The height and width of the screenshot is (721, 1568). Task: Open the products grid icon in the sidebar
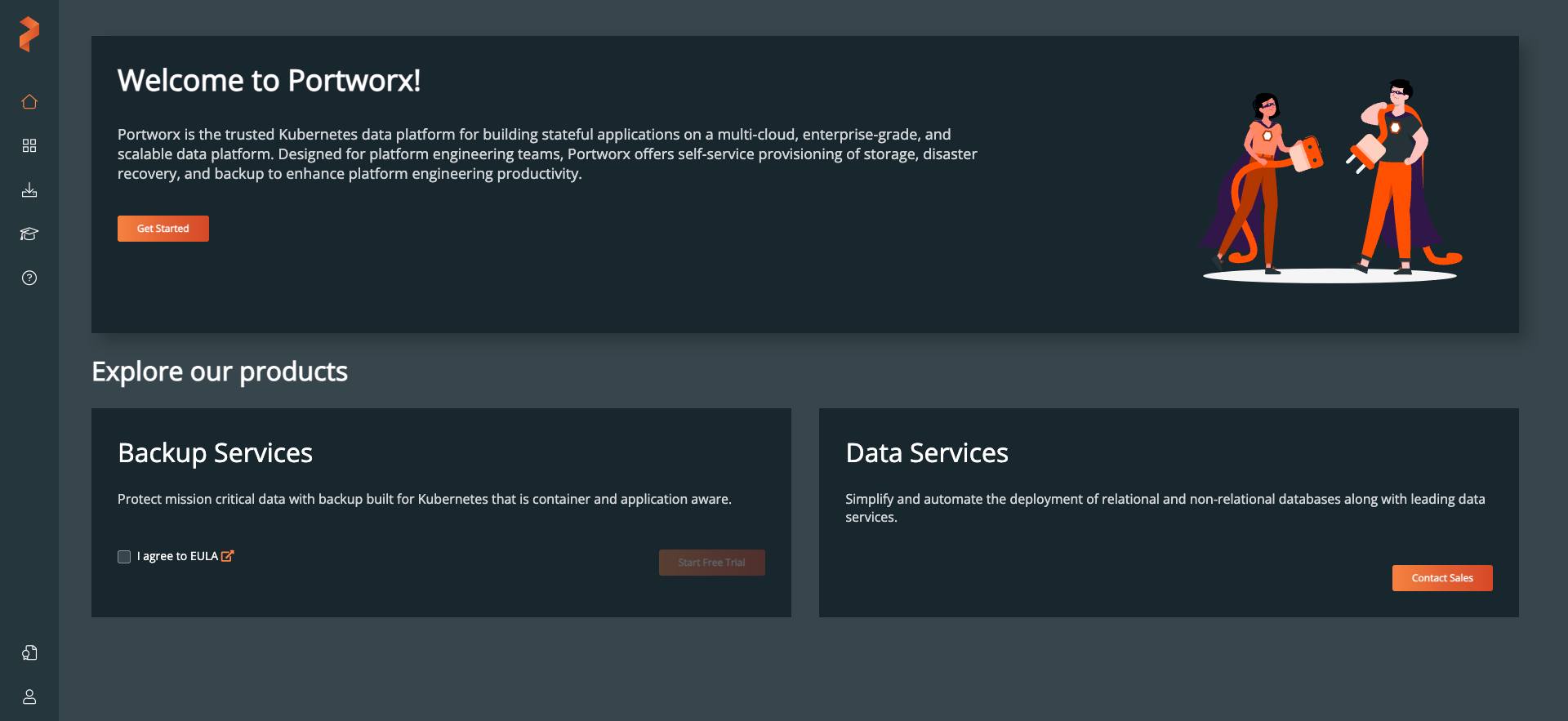coord(29,145)
